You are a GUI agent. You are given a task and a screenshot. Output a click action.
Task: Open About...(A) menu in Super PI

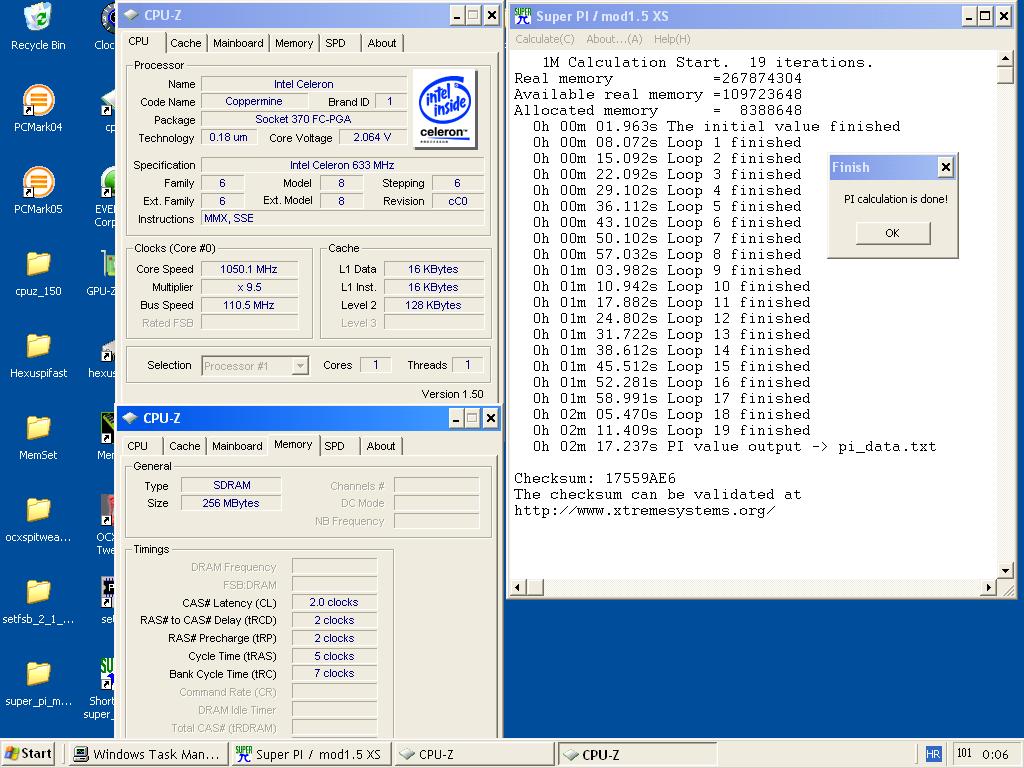[615, 39]
